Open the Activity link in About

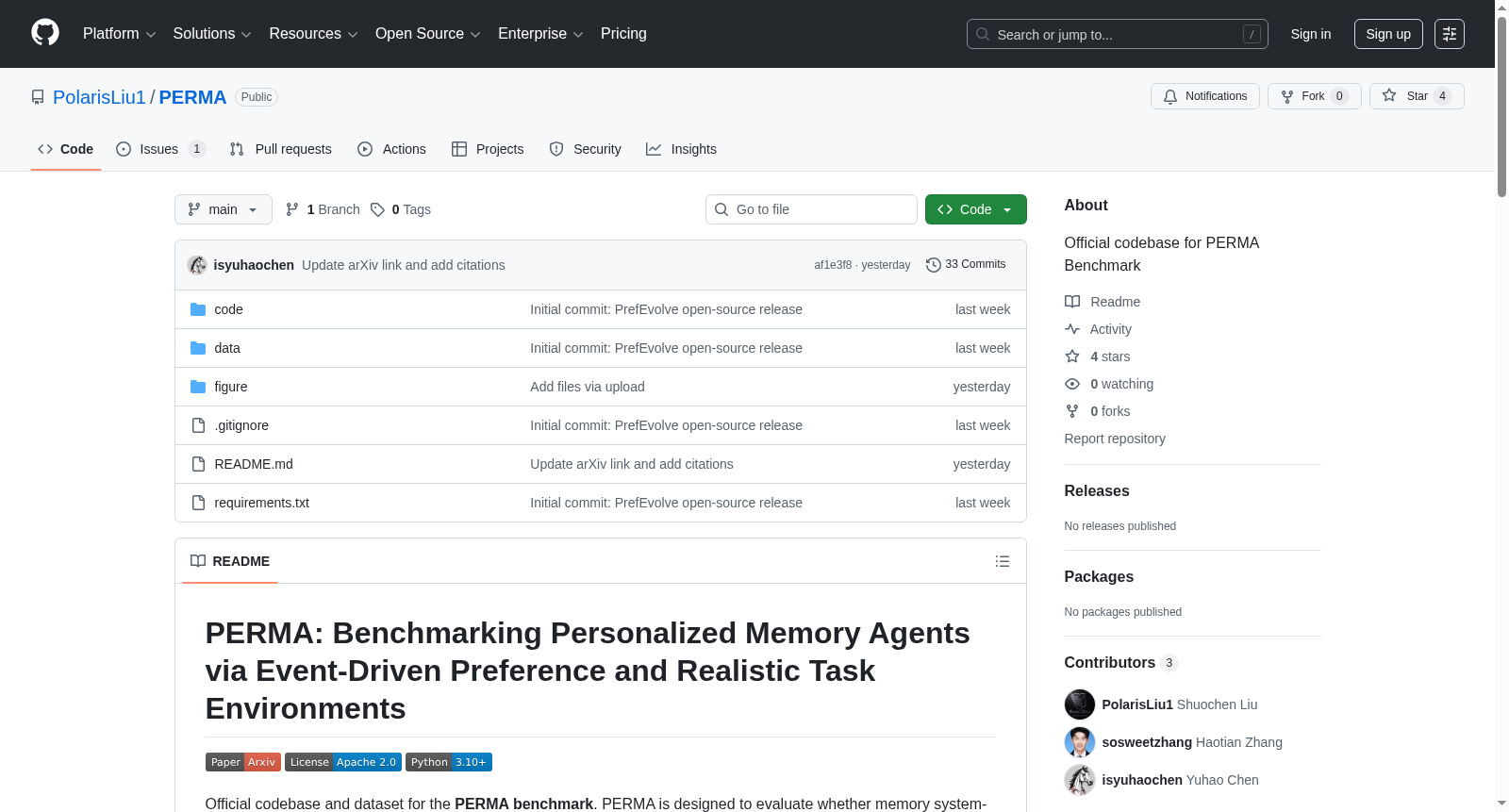[1099, 329]
